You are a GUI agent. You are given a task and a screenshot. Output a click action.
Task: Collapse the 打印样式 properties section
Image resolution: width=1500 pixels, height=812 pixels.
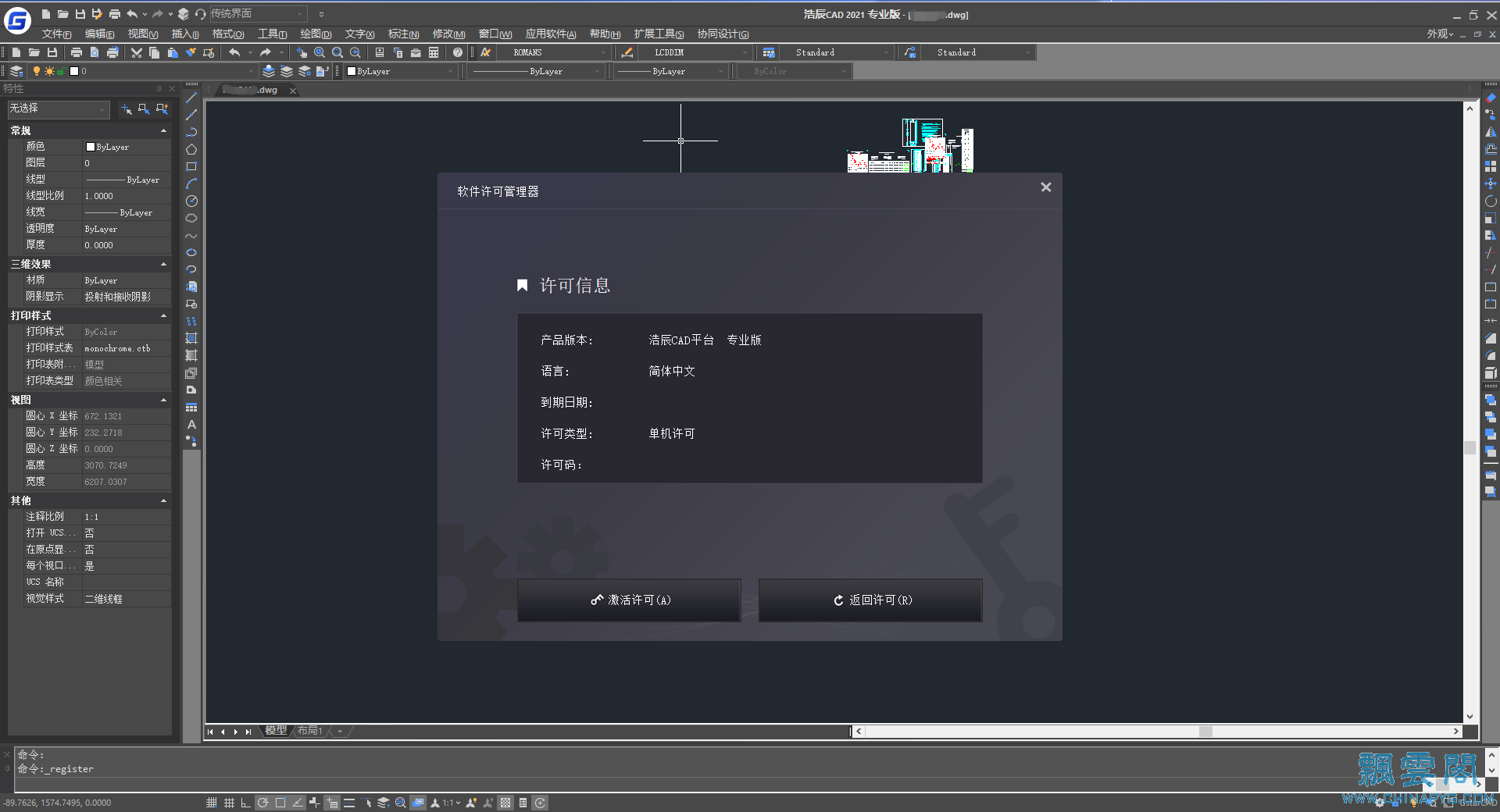pyautogui.click(x=163, y=315)
